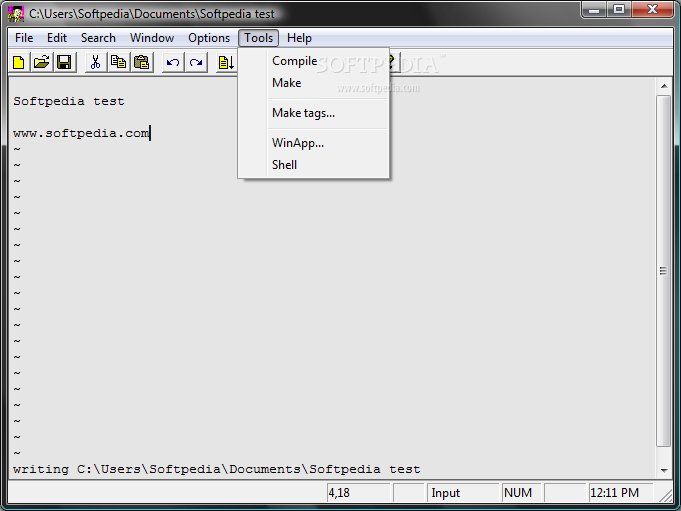Screen dimensions: 681x511
Task: Click the Cut scissors icon
Action: (96, 63)
